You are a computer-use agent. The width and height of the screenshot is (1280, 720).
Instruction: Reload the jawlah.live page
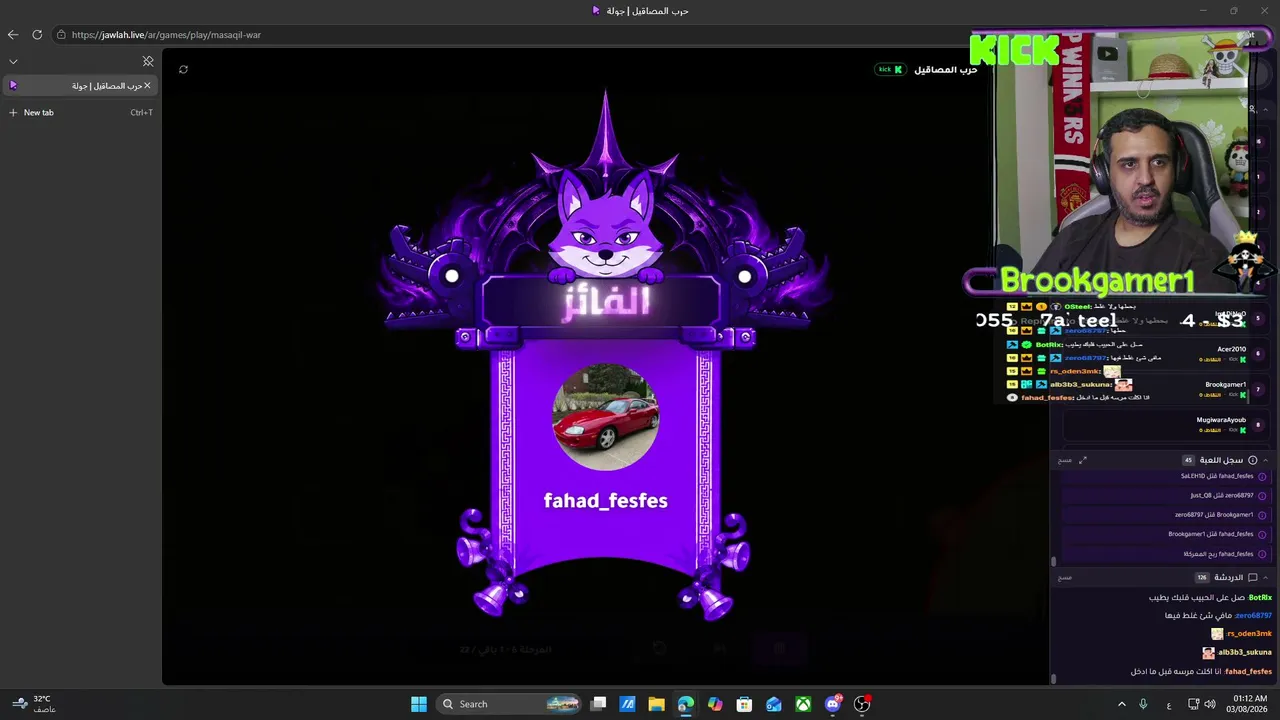pyautogui.click(x=37, y=35)
